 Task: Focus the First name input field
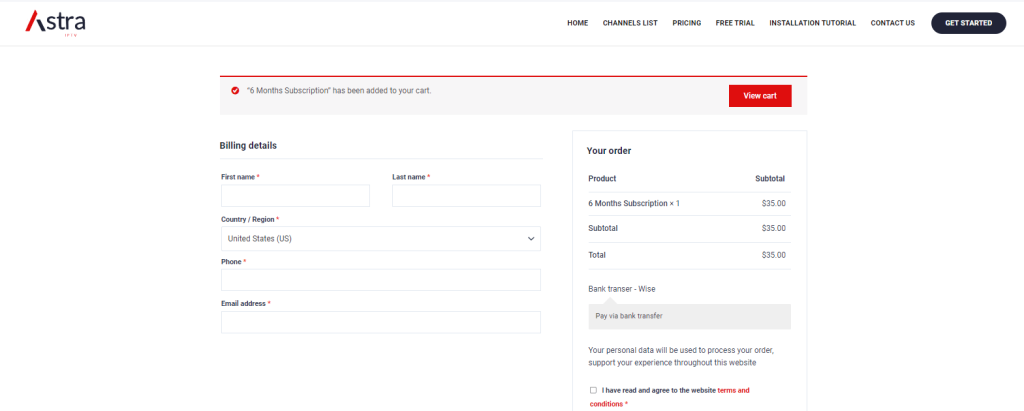[x=295, y=195]
